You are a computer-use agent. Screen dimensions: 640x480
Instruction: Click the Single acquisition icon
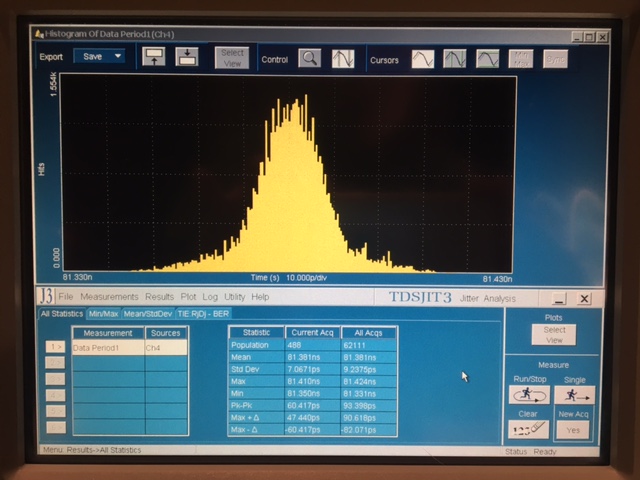tap(574, 395)
